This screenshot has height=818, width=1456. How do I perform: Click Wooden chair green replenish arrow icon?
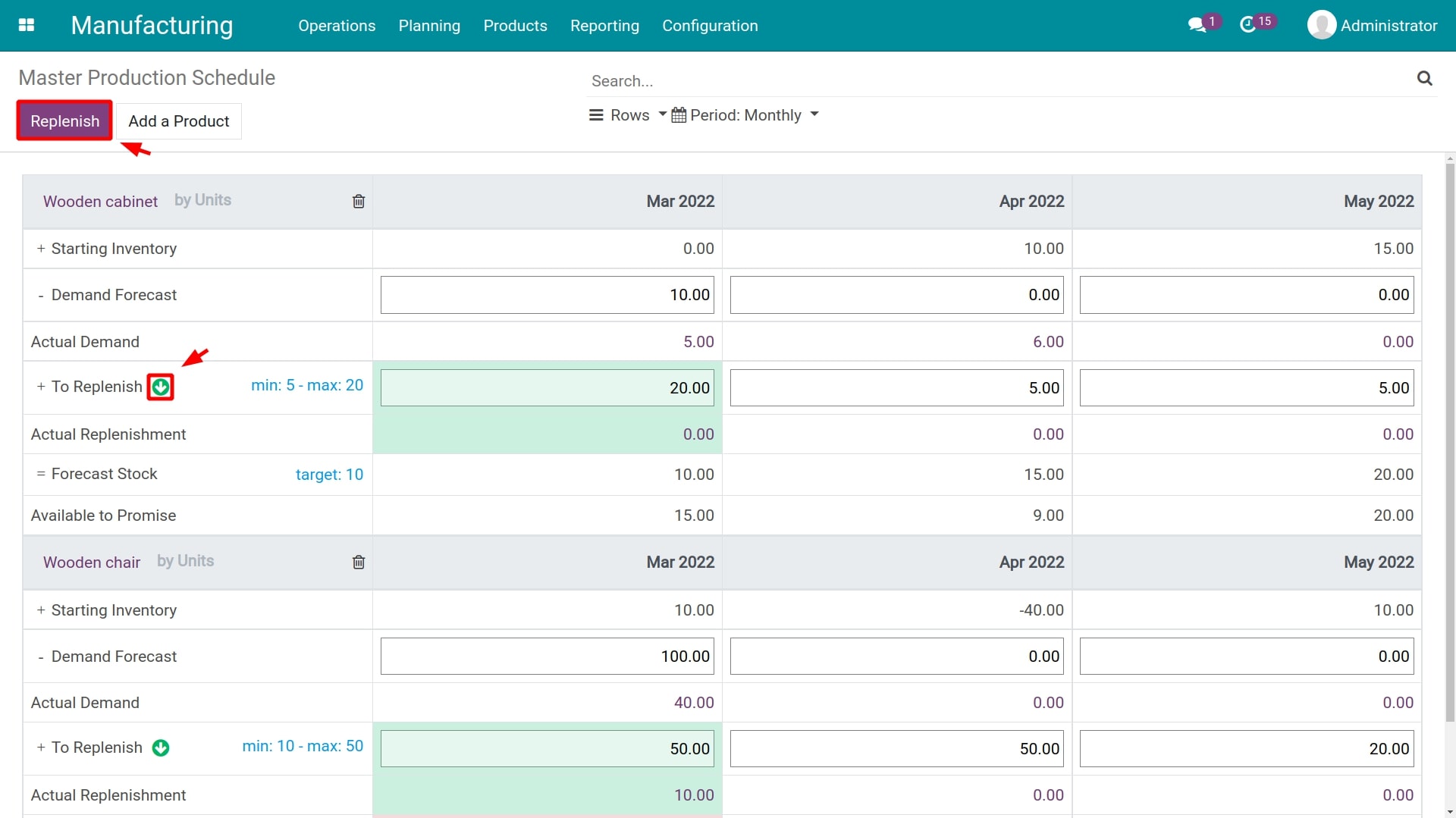161,748
